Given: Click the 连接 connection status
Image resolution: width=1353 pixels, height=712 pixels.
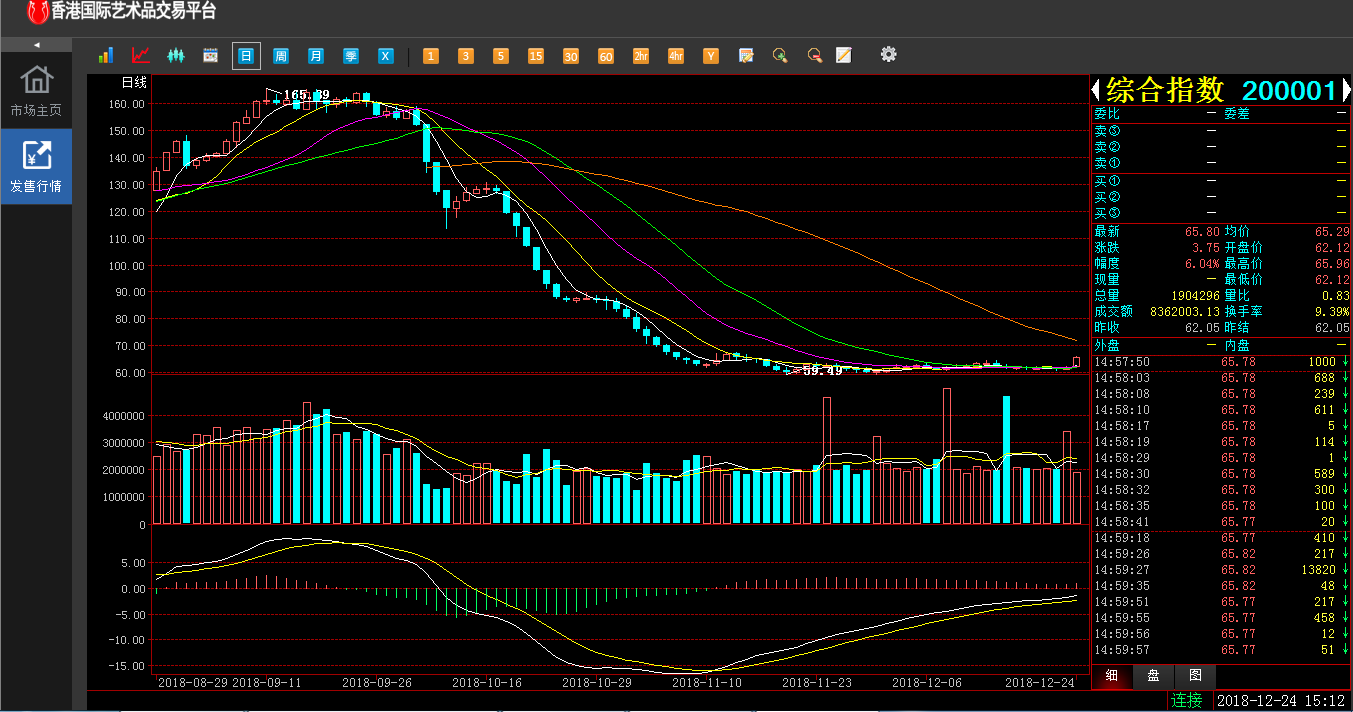Looking at the screenshot, I should [x=1186, y=701].
